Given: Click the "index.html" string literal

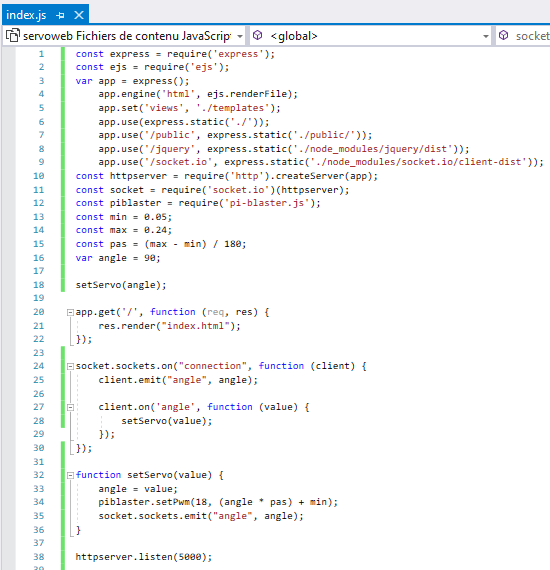Looking at the screenshot, I should click(195, 326).
